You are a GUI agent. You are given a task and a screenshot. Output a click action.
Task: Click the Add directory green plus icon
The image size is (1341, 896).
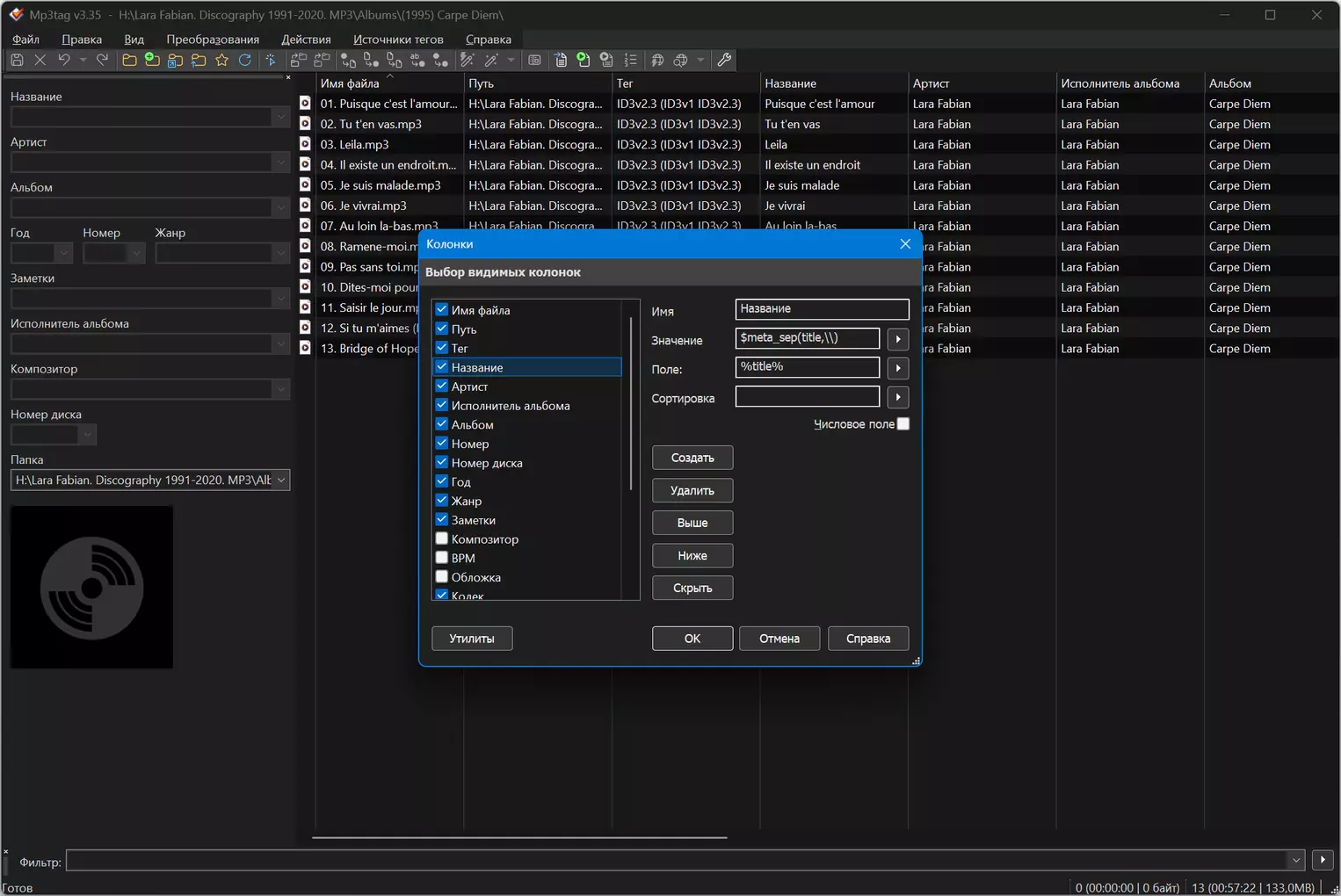(152, 60)
